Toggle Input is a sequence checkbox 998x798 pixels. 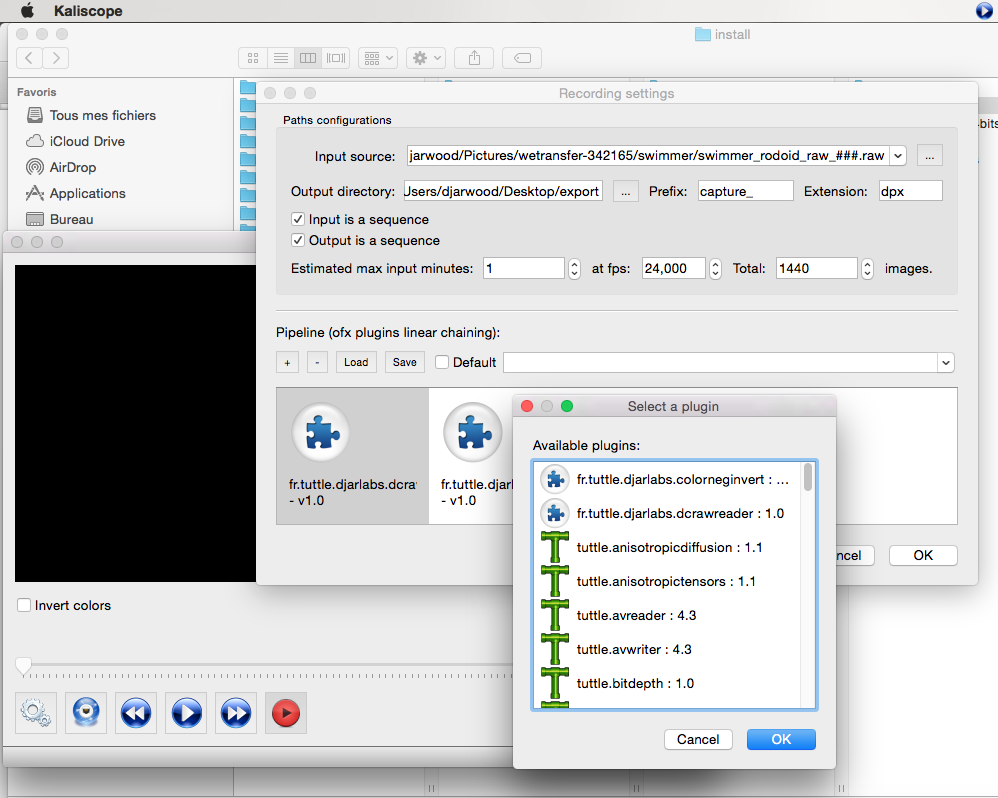click(x=297, y=219)
